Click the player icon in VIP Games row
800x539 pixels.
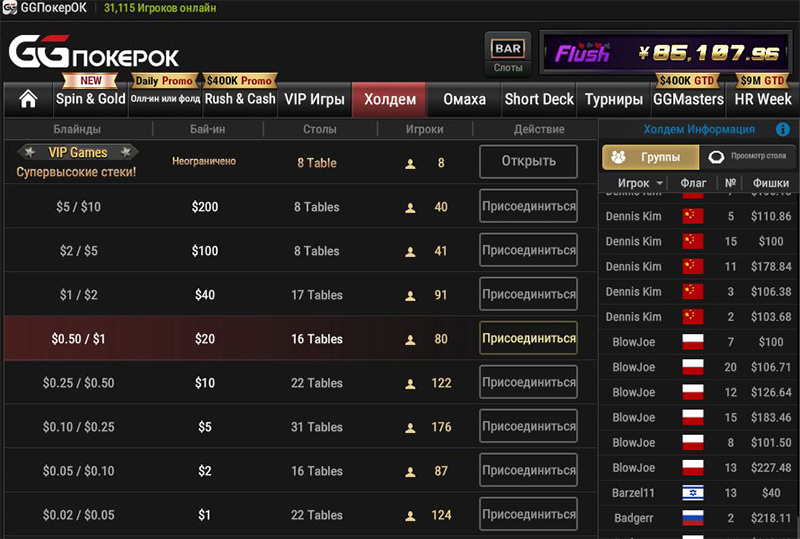pos(410,164)
